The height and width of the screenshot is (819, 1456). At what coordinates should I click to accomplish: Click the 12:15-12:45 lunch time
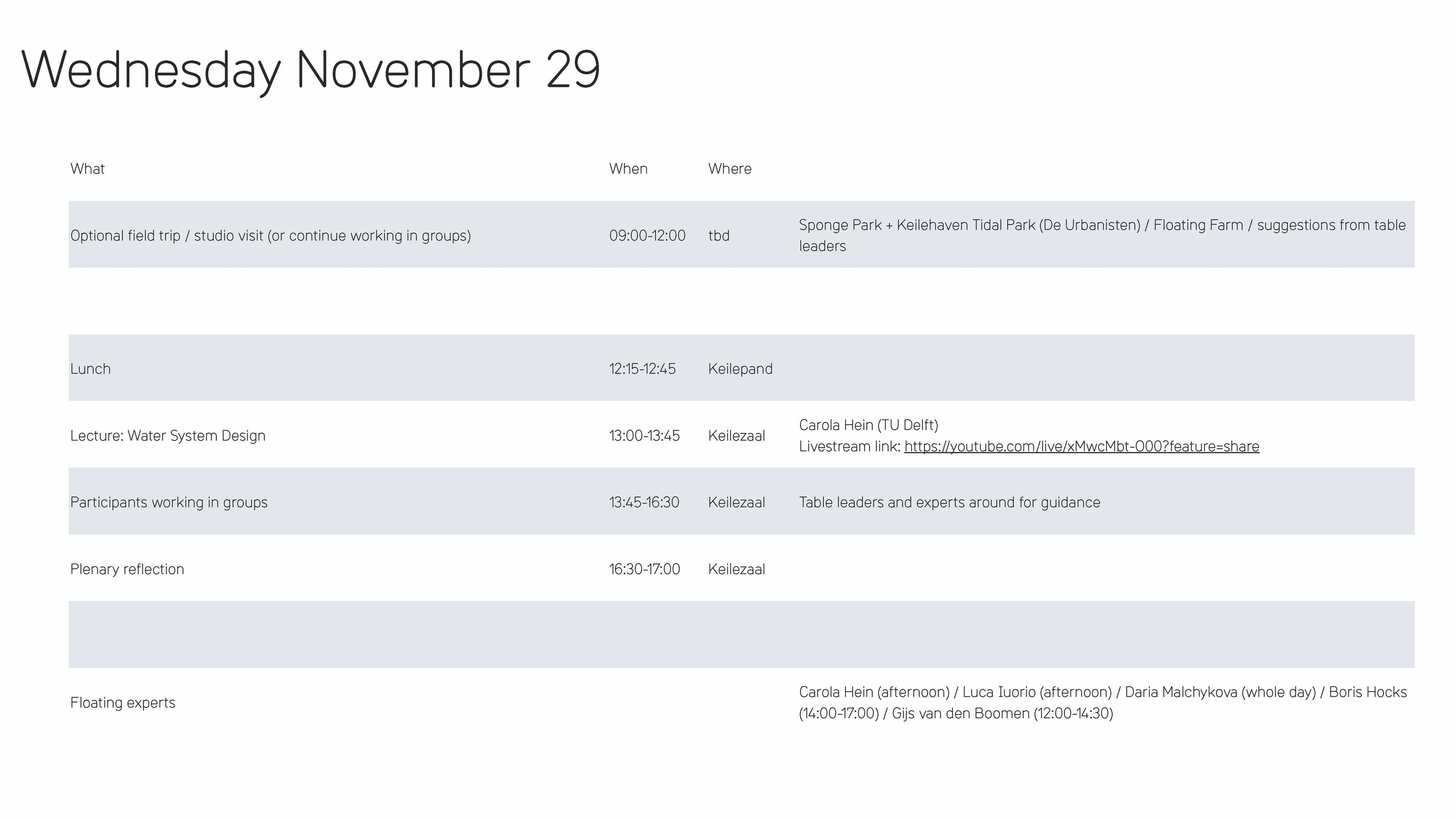(x=642, y=369)
